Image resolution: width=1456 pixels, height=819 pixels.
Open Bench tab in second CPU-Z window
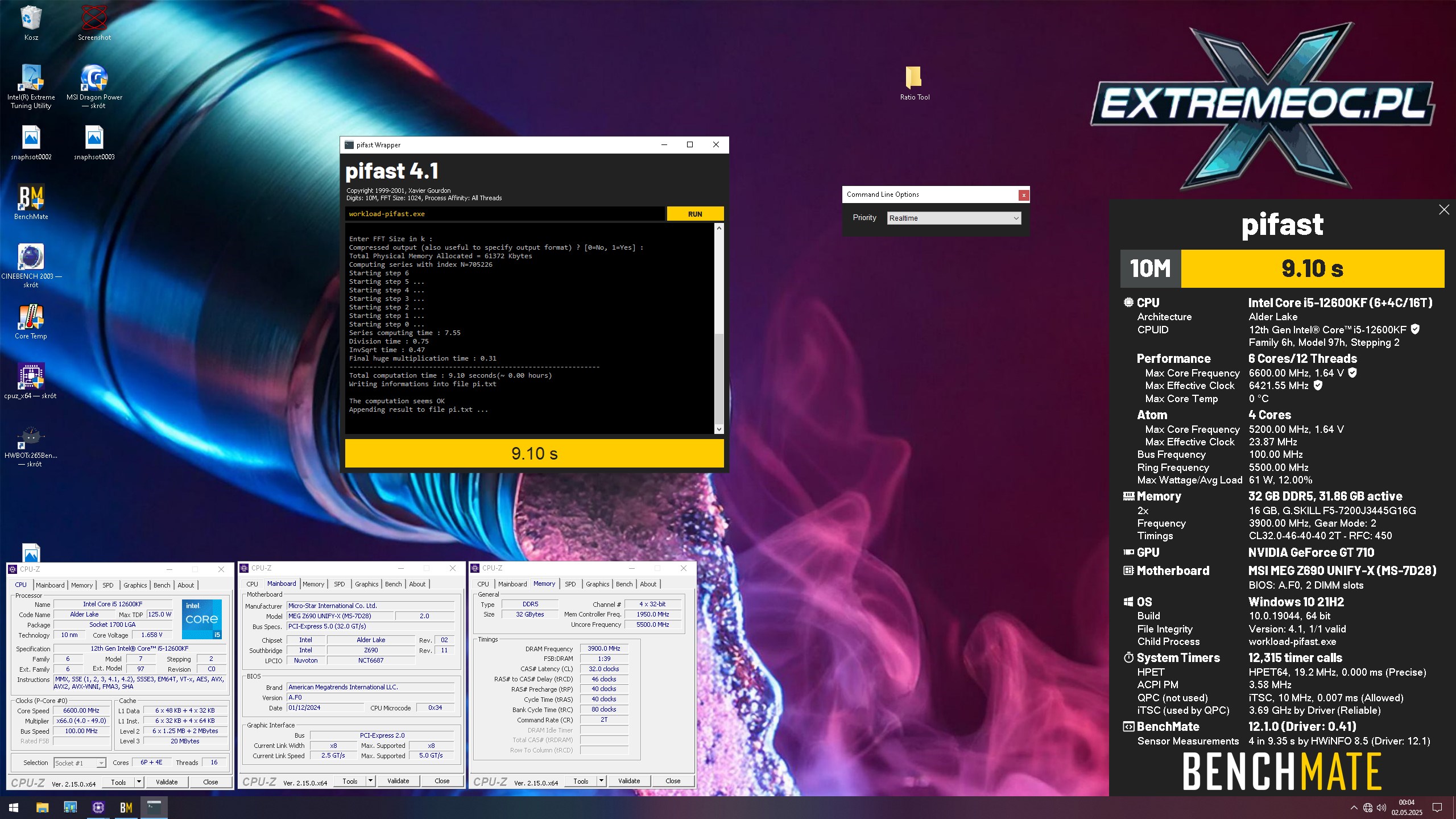(x=393, y=584)
